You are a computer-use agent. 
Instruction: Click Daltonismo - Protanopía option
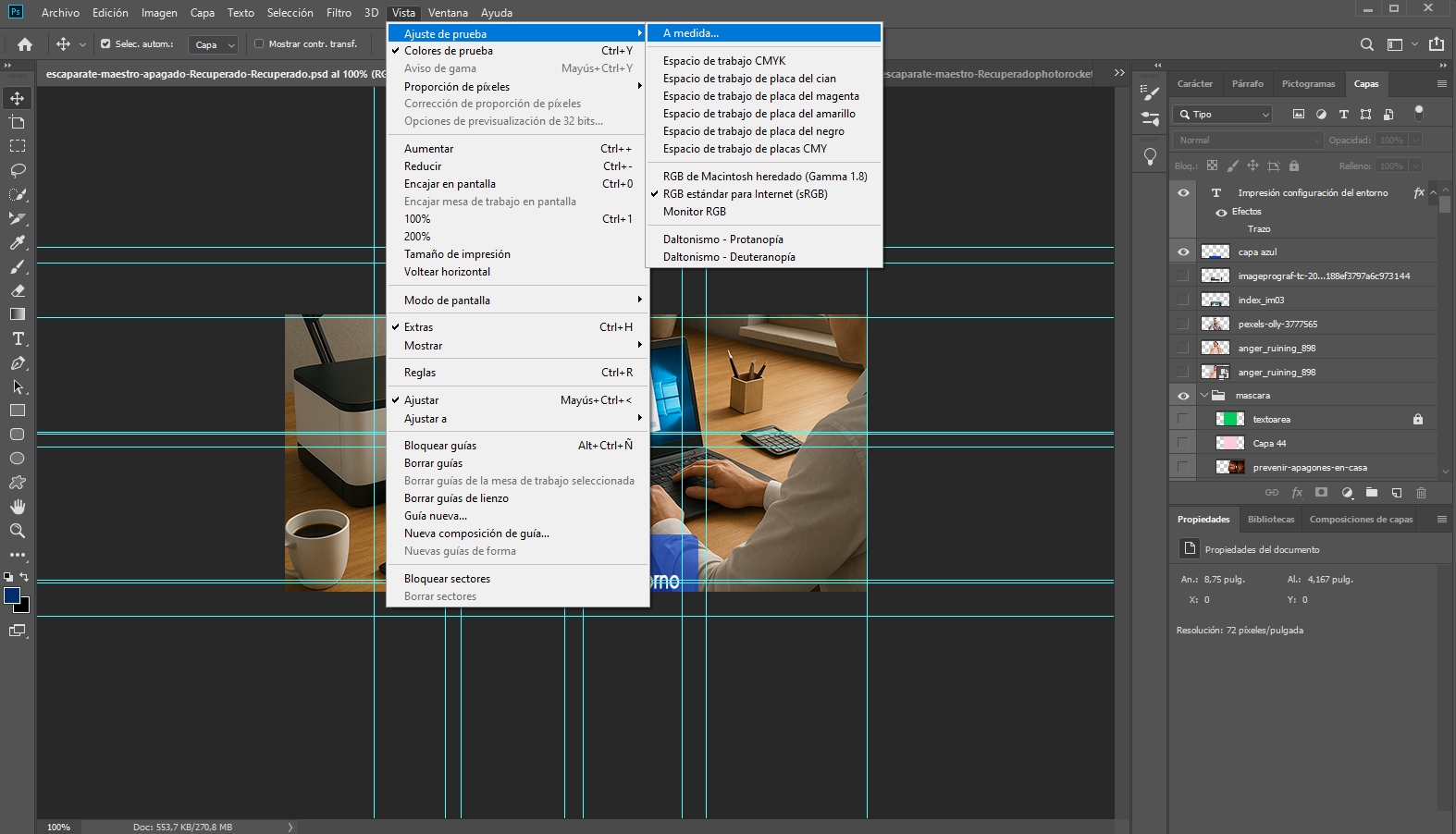pos(722,239)
